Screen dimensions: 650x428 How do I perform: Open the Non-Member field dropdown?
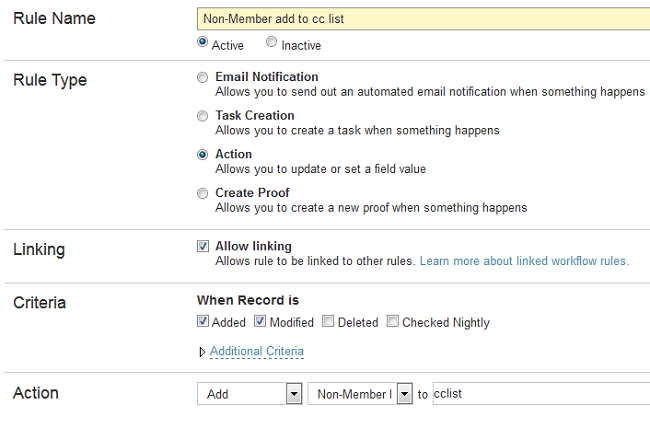pos(404,394)
